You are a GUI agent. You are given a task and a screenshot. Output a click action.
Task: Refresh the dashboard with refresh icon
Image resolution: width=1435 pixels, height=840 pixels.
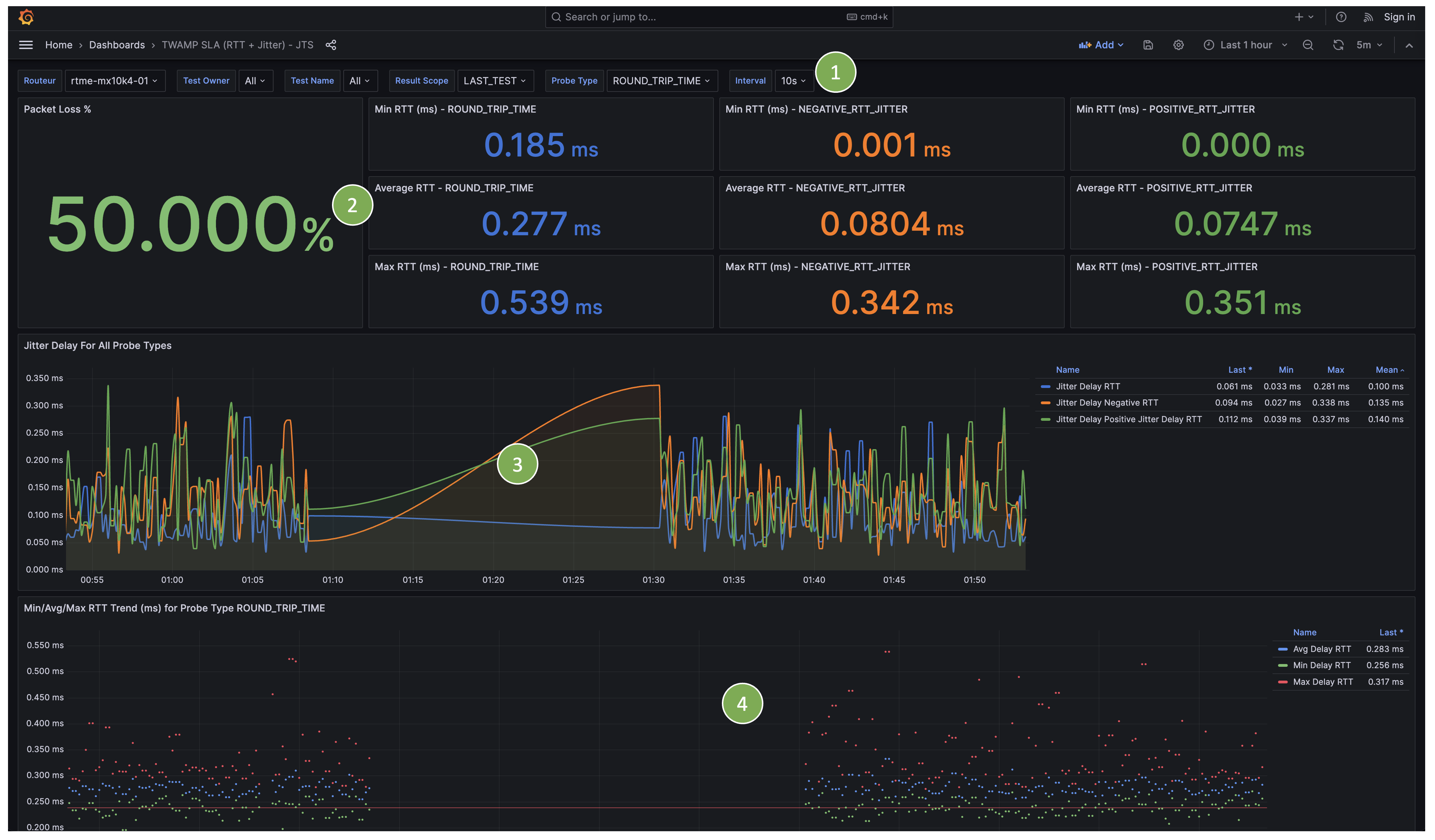click(x=1338, y=45)
